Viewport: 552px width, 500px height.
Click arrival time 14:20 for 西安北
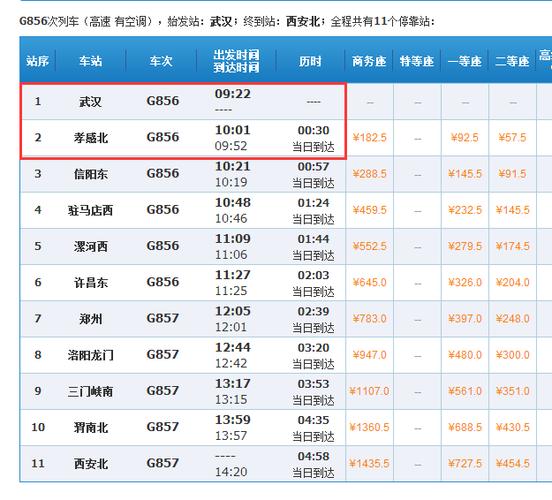coord(231,472)
